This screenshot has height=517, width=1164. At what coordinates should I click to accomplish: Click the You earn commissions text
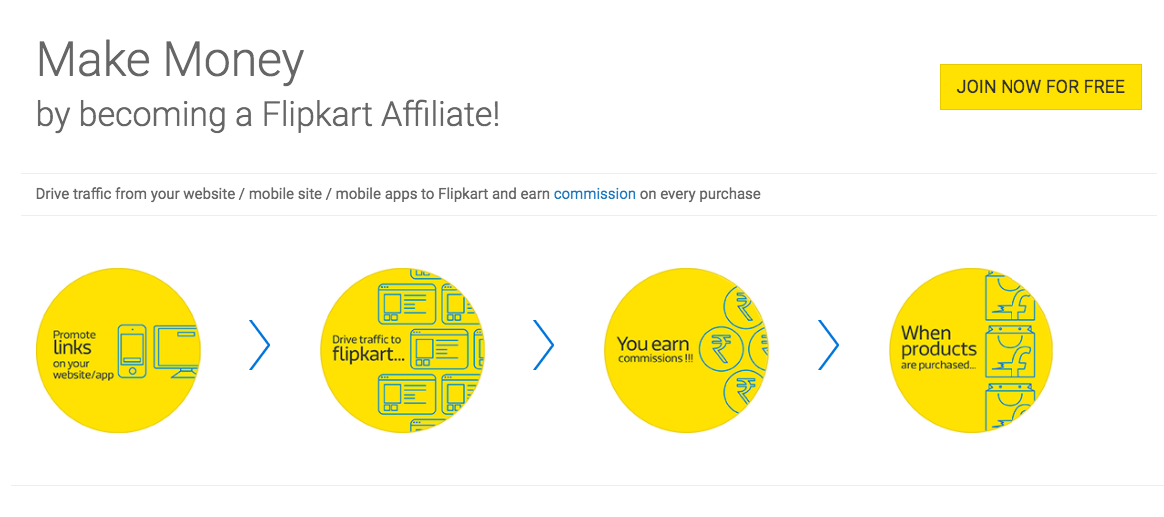(653, 351)
